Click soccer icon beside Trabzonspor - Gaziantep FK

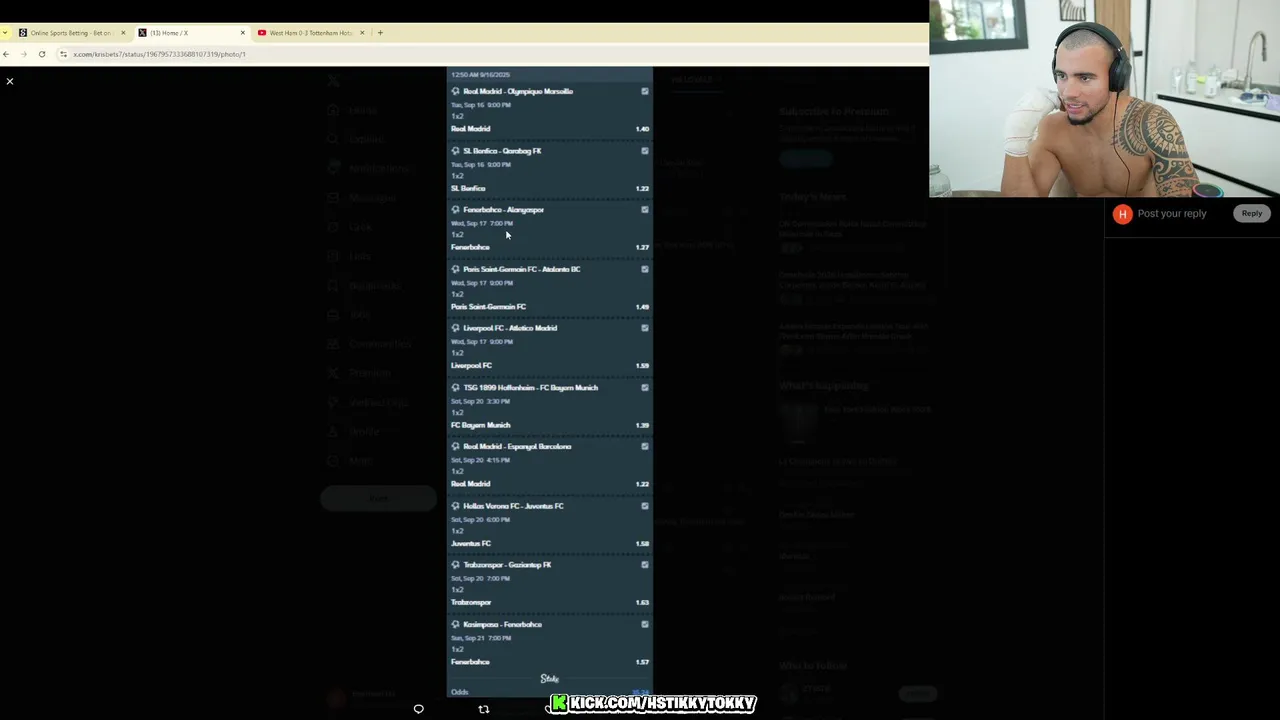pyautogui.click(x=456, y=565)
